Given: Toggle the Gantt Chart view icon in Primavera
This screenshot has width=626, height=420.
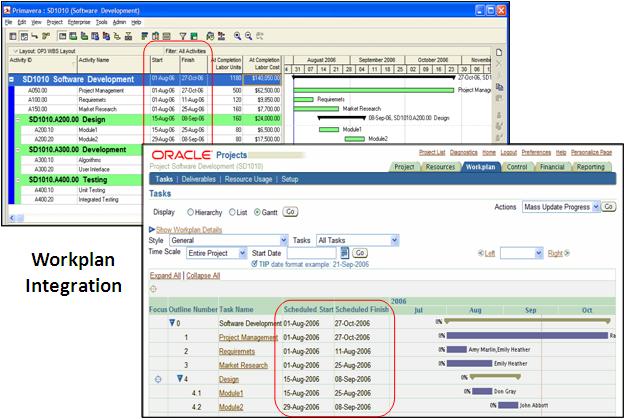Looking at the screenshot, I should (24, 36).
